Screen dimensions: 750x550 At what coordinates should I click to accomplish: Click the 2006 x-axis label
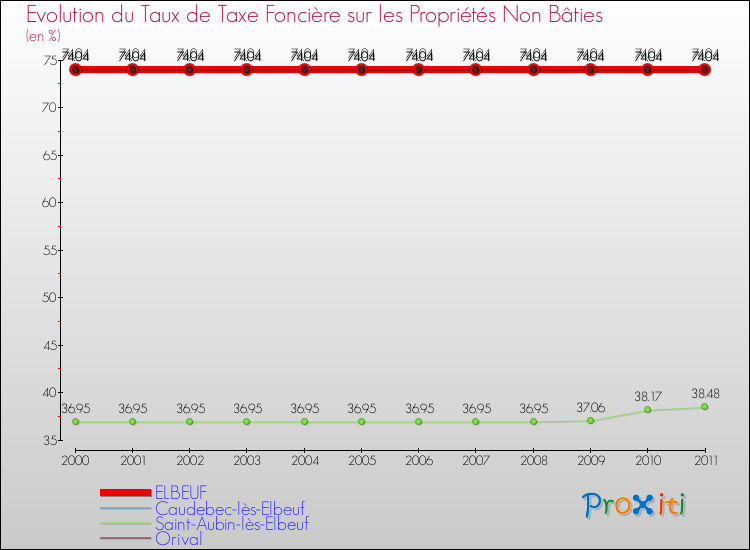419,461
